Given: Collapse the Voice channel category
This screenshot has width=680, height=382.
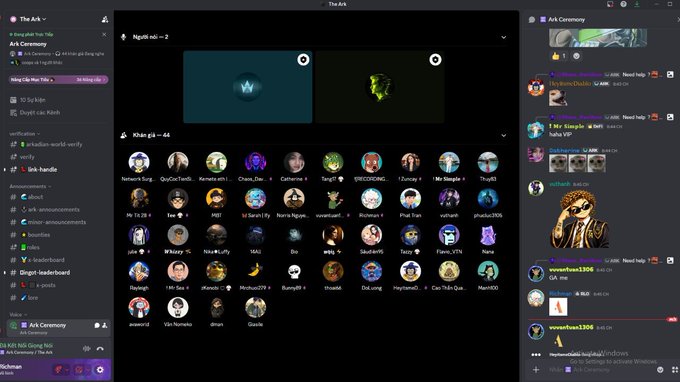Looking at the screenshot, I should coord(18,314).
